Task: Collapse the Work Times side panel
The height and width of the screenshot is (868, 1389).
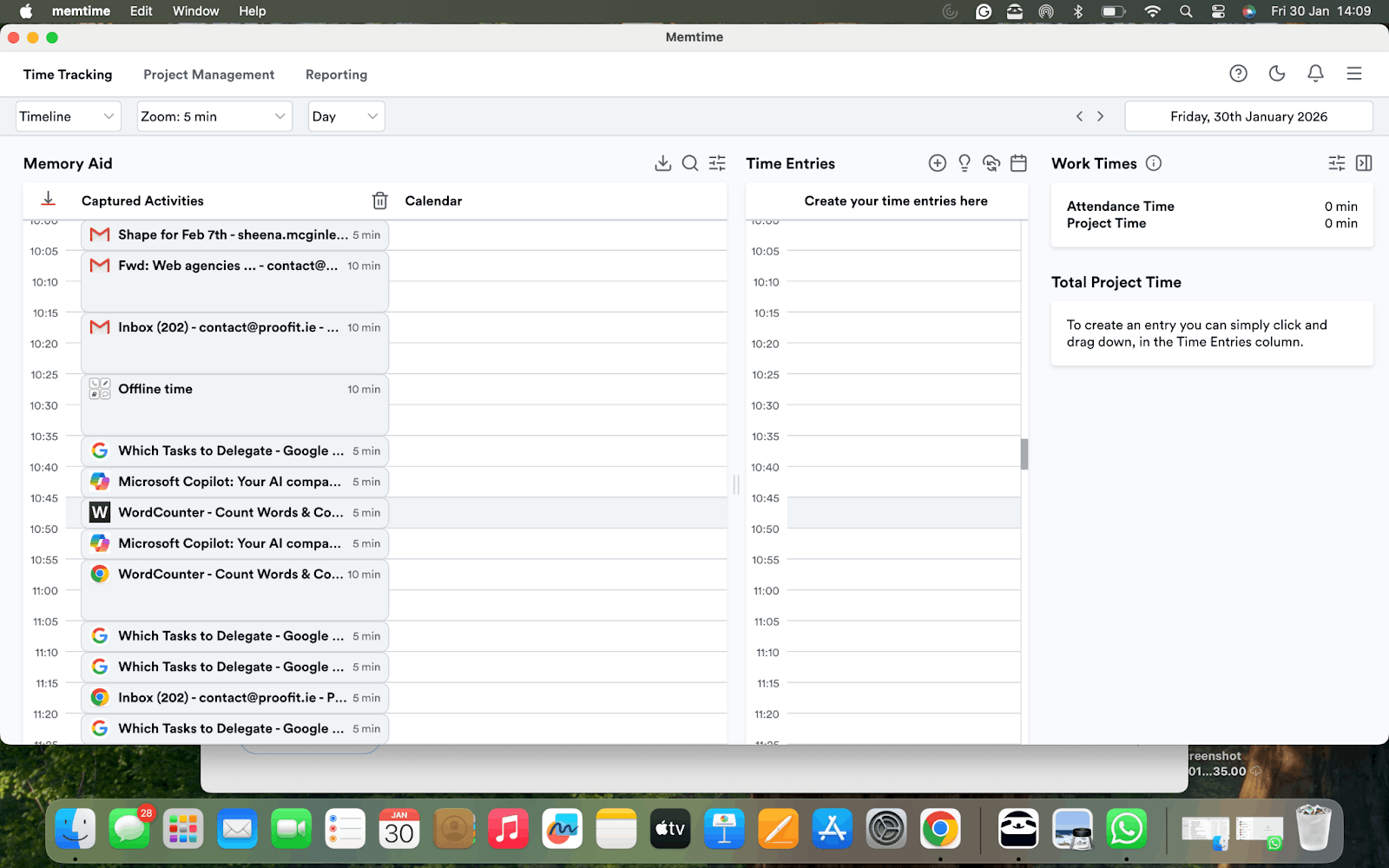Action: pos(1364,162)
